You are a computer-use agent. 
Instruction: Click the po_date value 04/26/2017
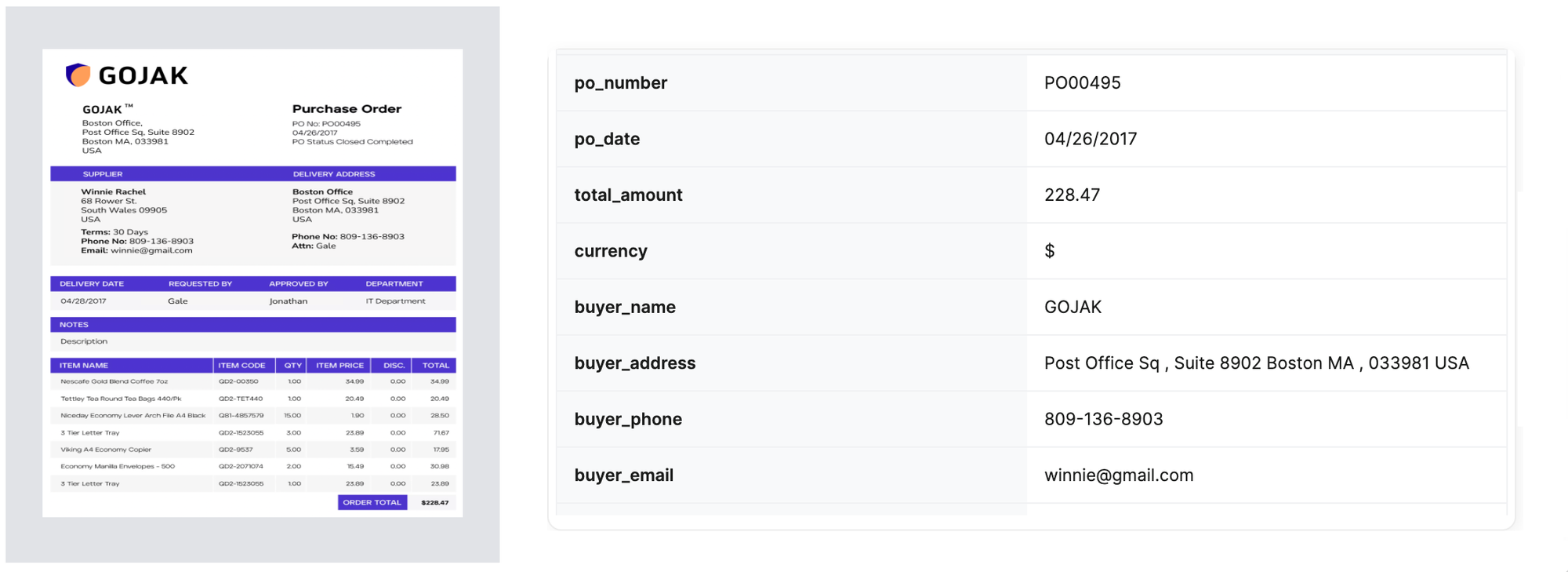pyautogui.click(x=1090, y=139)
